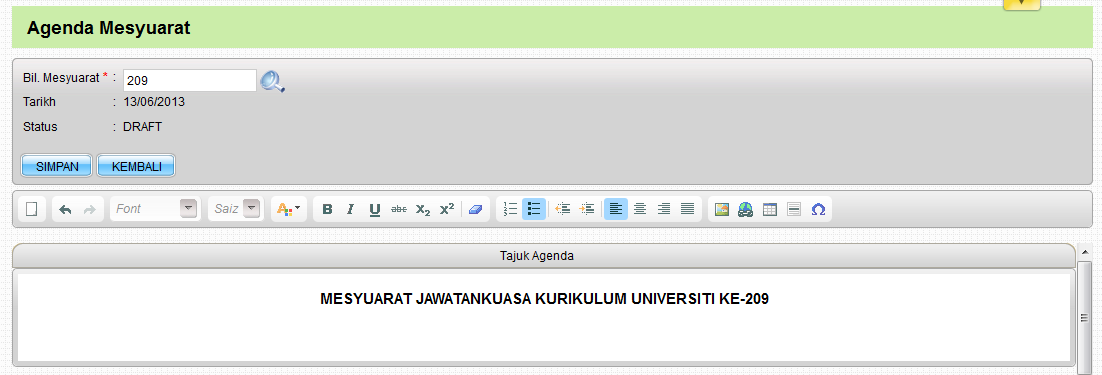Toggle strikethrough formatting
Screen dimensions: 1102x375
(x=398, y=209)
